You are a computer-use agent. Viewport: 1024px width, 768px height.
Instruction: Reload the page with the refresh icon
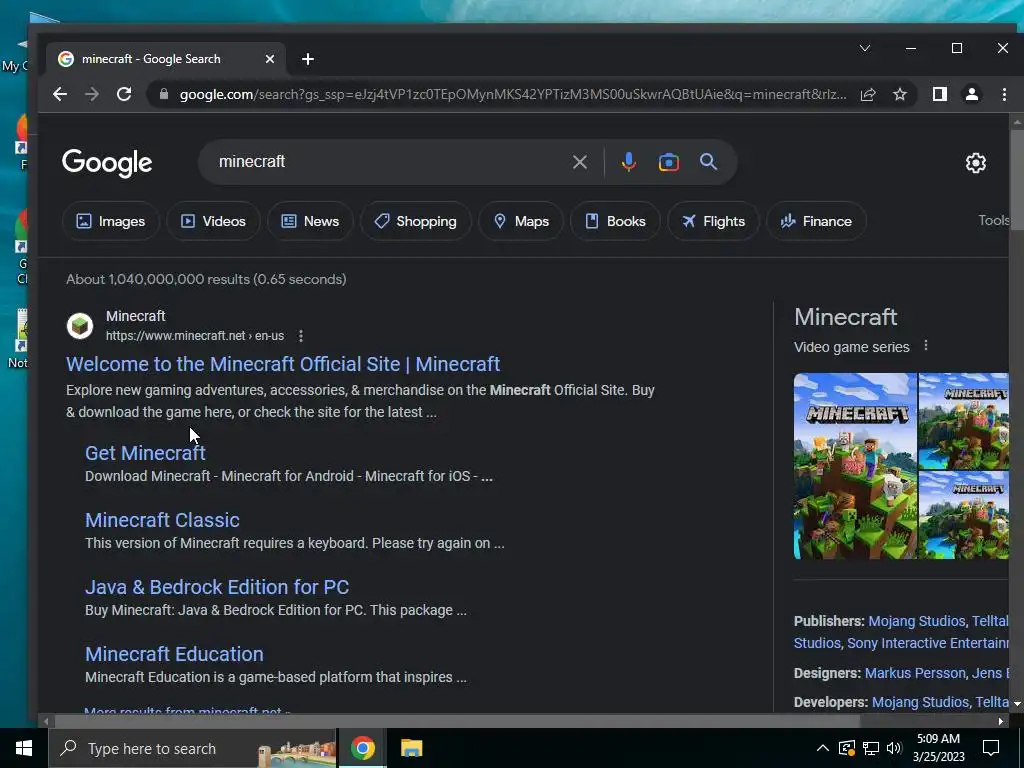124,94
